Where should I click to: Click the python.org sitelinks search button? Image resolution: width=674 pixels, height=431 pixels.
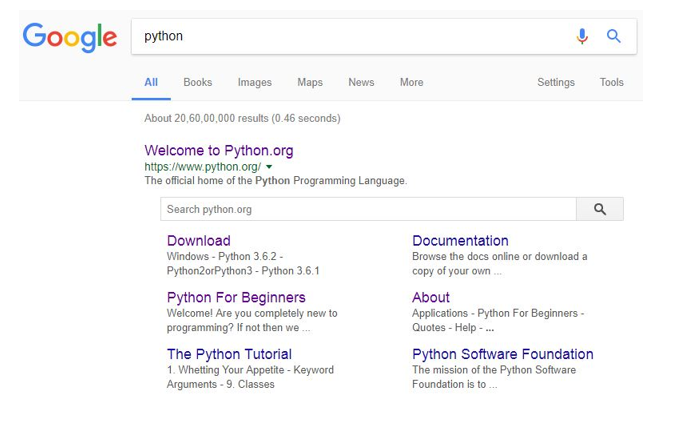[x=600, y=209]
